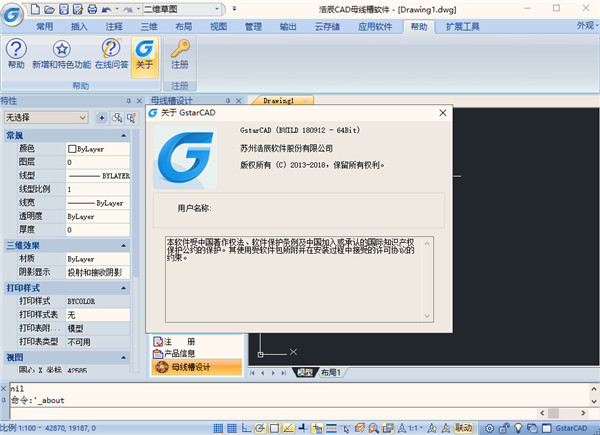
Task: Switch to the 布局1 layout tab
Action: (331, 372)
